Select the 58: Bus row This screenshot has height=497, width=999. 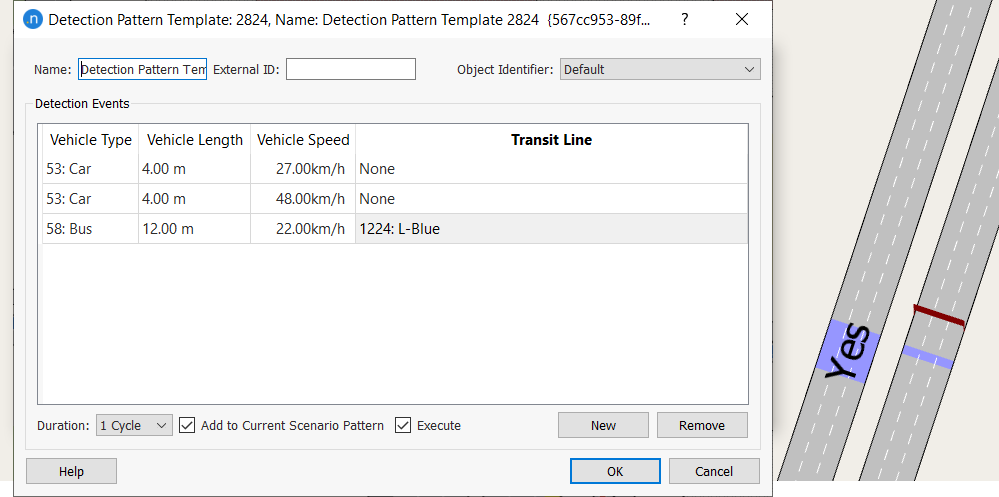90,229
